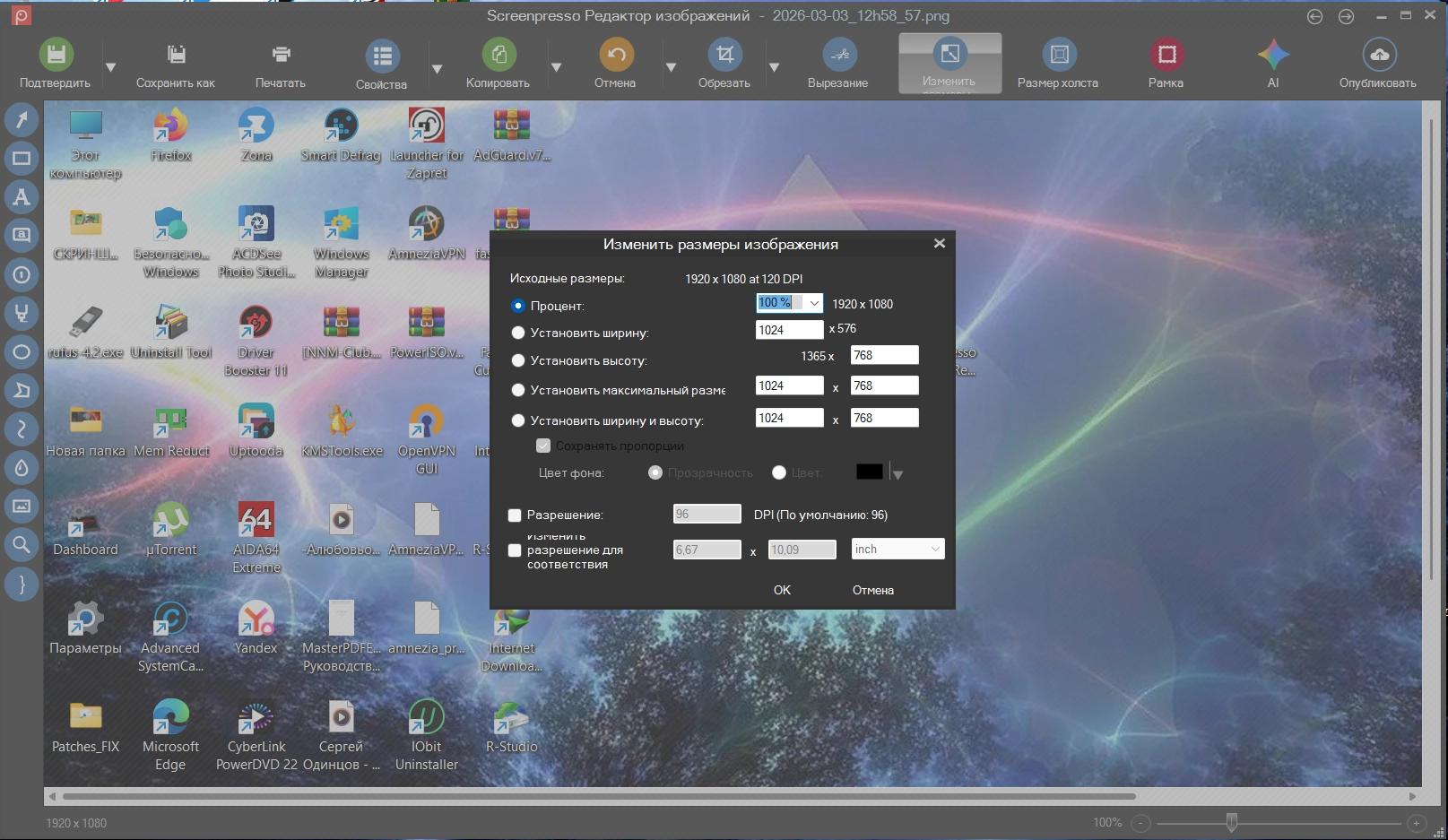This screenshot has height=840, width=1448.
Task: Click Save as (Сохранить как) toolbar item
Action: (x=176, y=56)
